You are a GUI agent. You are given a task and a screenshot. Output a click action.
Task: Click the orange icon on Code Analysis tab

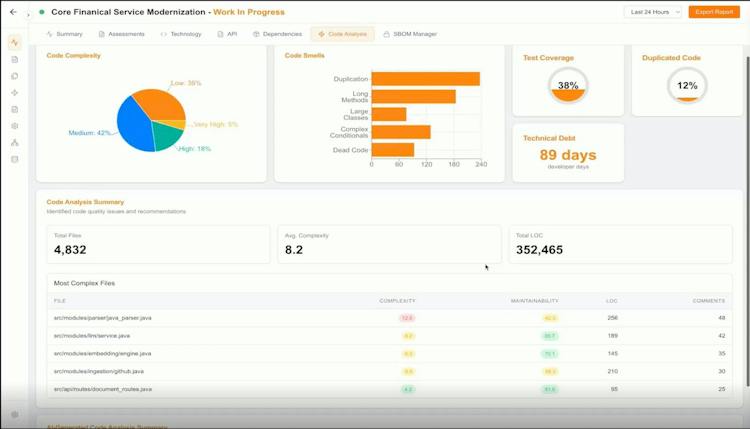pos(321,34)
